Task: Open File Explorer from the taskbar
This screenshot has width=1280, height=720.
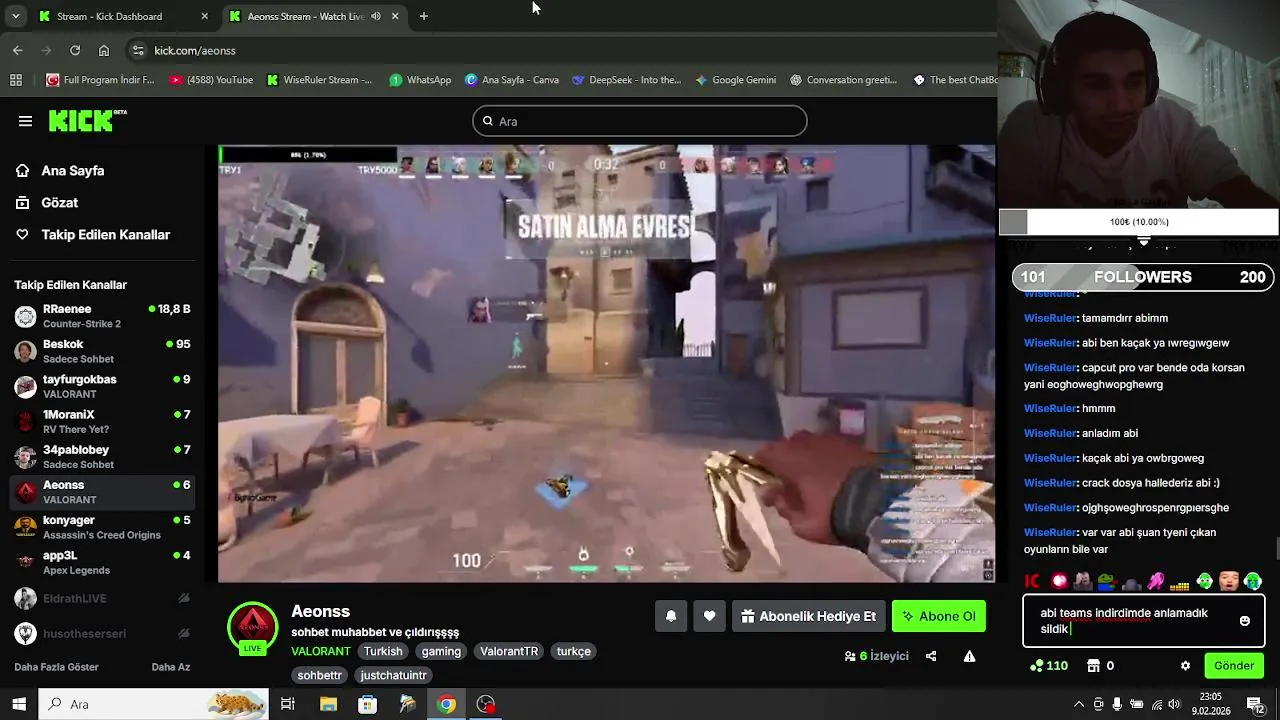Action: pyautogui.click(x=328, y=704)
